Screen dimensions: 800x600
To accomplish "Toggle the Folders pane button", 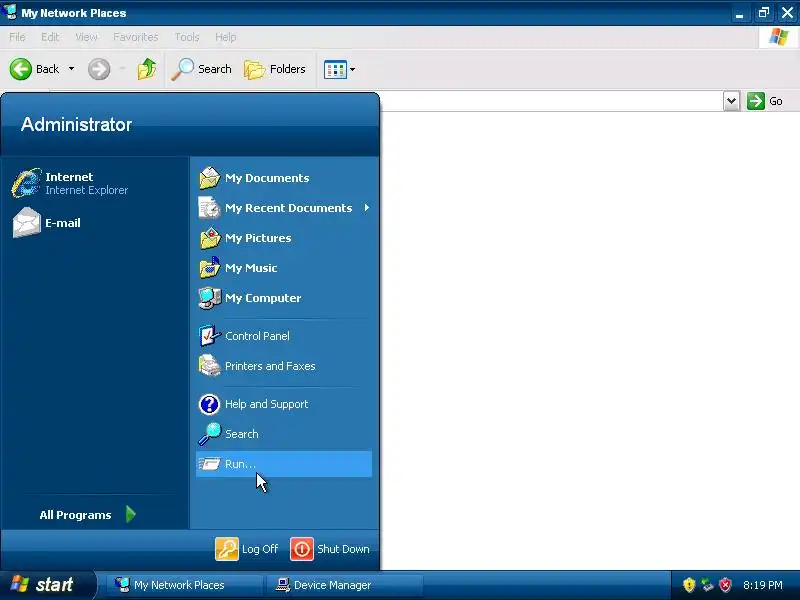I will (274, 69).
